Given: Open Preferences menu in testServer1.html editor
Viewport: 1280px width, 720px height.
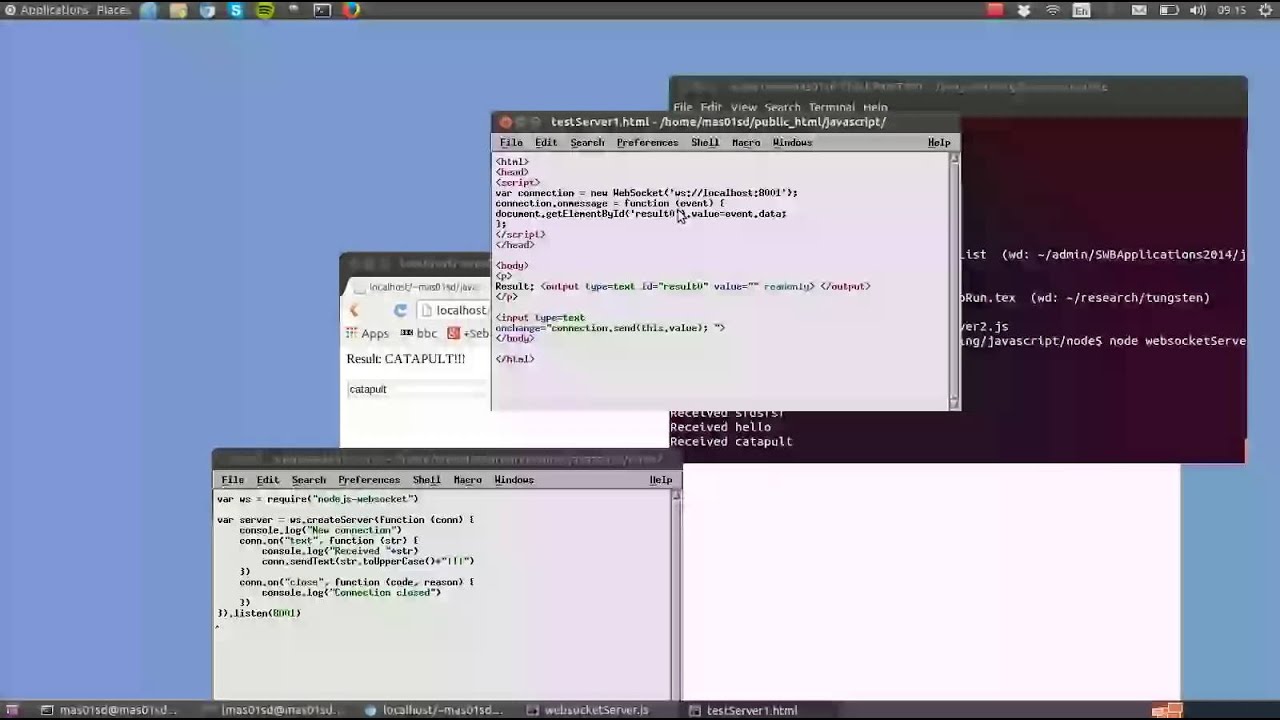Looking at the screenshot, I should pos(647,142).
